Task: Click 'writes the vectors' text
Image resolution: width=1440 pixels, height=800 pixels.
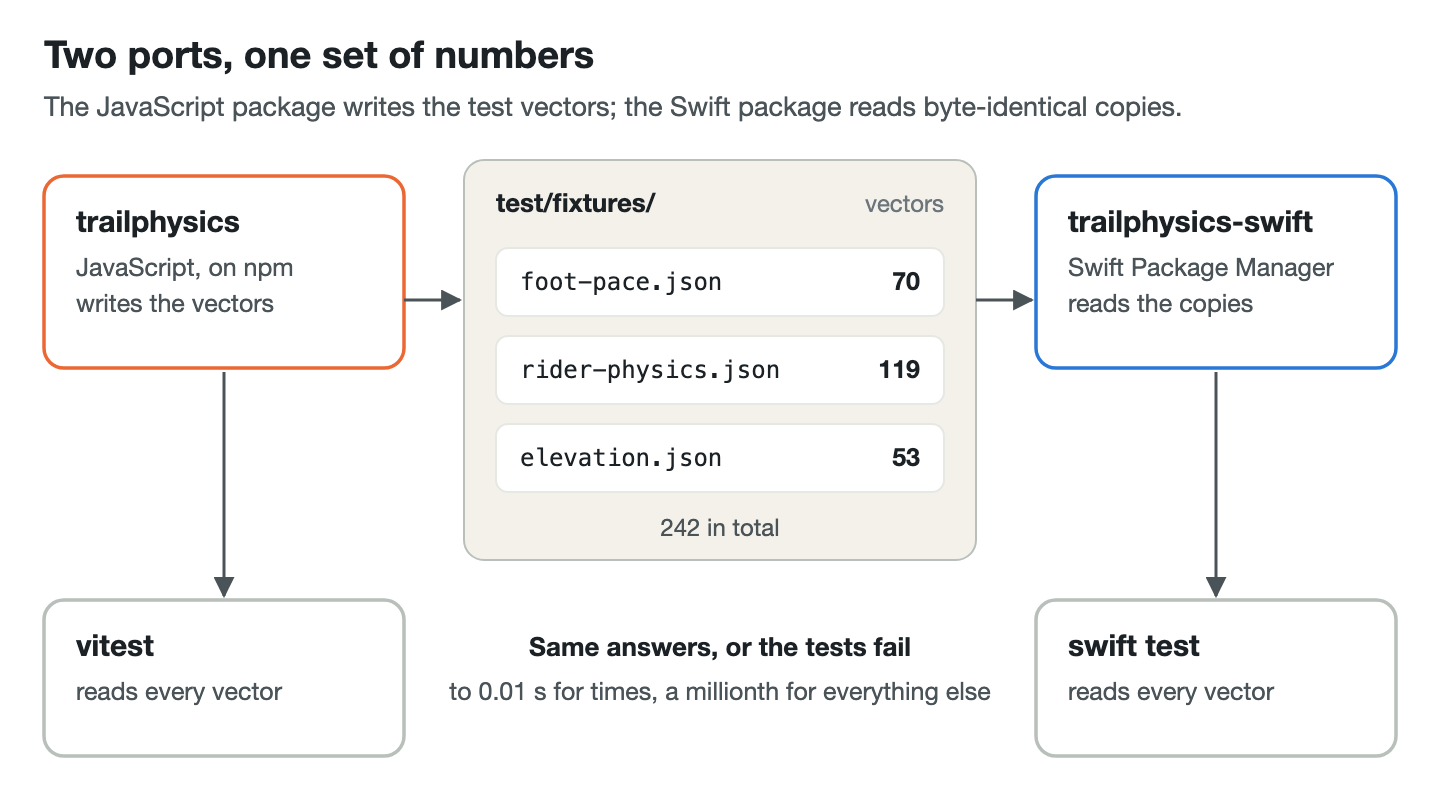Action: 175,303
